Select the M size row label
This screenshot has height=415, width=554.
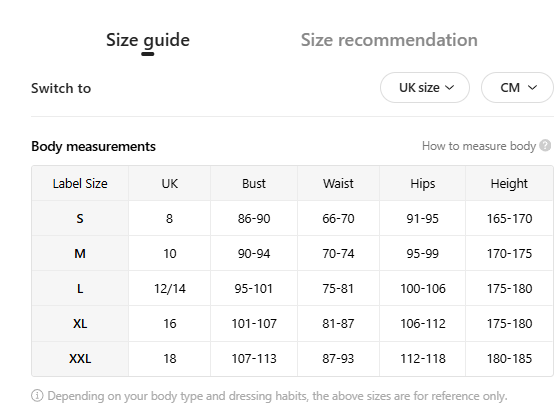(x=80, y=253)
